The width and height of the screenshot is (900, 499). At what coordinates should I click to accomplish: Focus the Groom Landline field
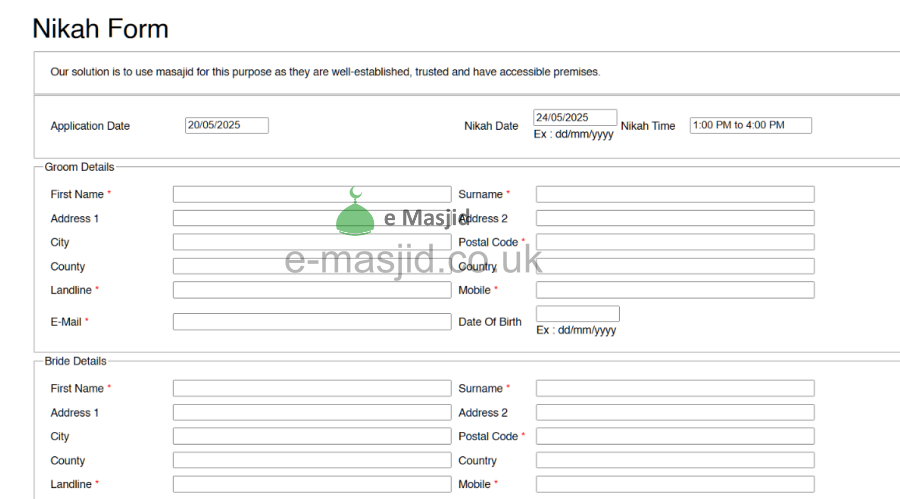[x=312, y=290]
